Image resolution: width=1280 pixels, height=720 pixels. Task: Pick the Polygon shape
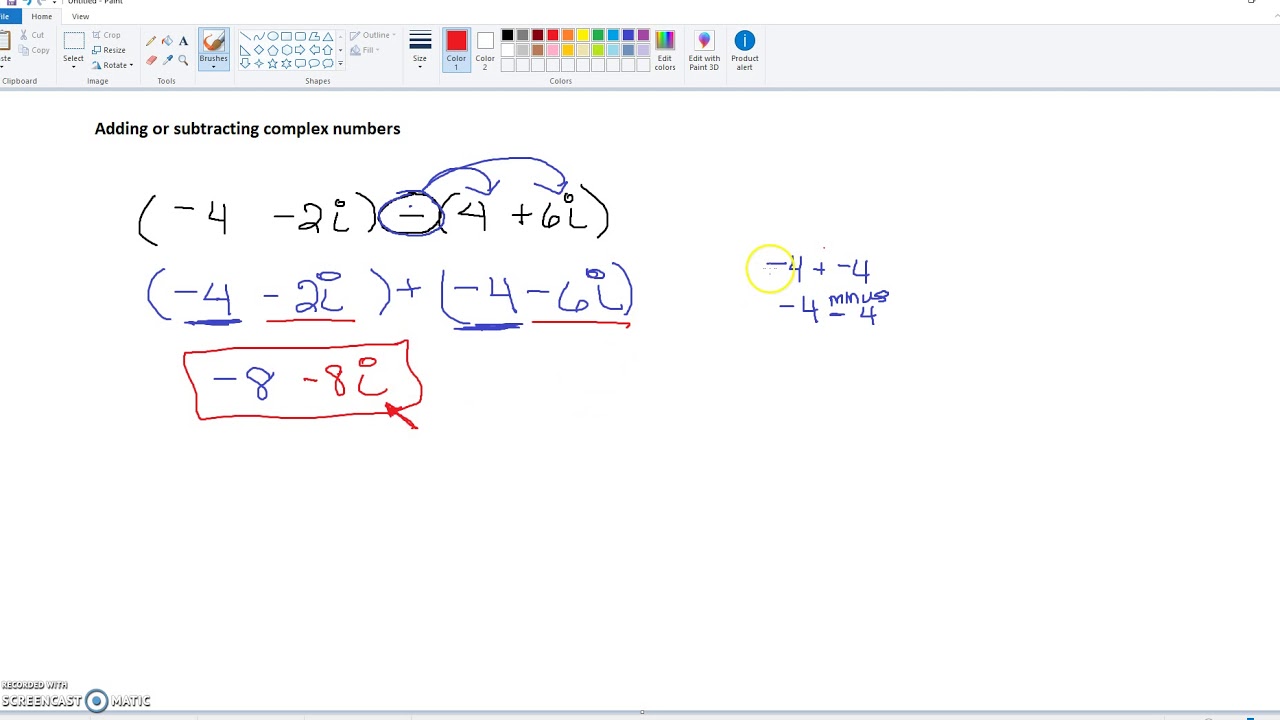coord(314,36)
